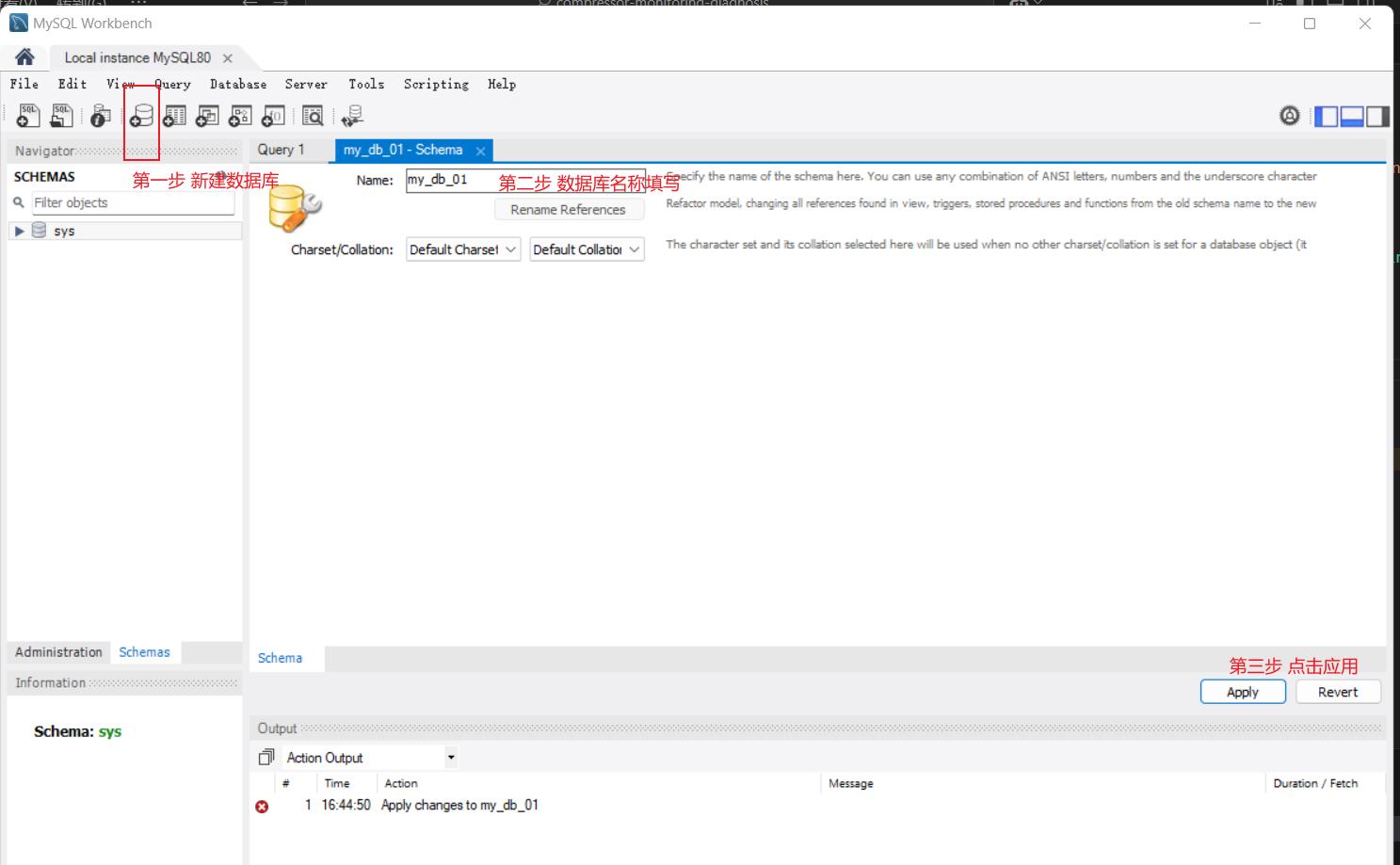The image size is (1400, 865).
Task: Click 'Apply changes to my_db_01' output entry
Action: (459, 806)
